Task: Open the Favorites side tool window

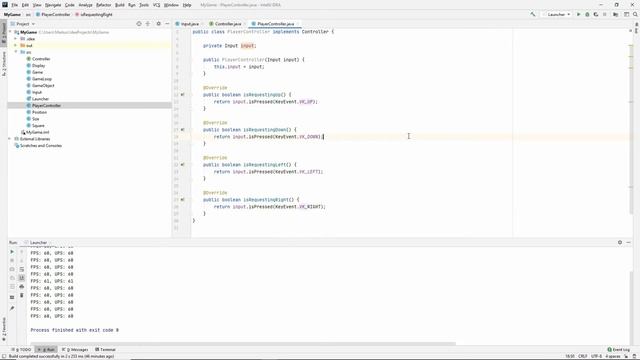Action: tap(4, 329)
